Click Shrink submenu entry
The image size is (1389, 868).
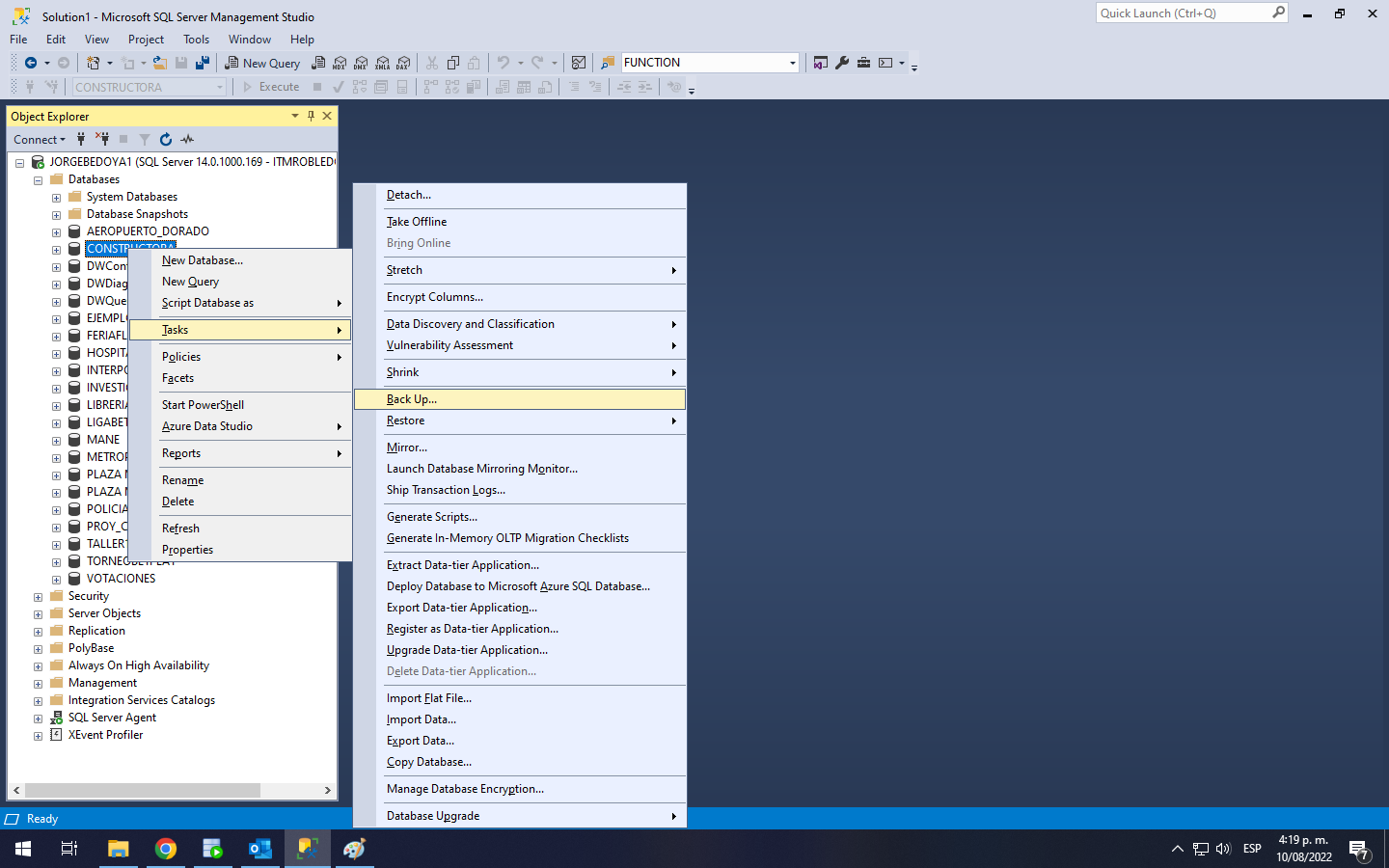click(520, 372)
